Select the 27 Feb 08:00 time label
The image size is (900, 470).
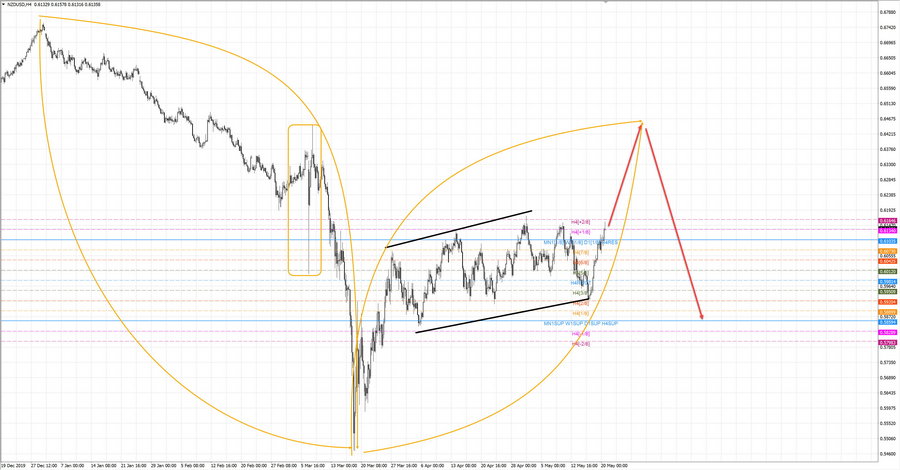[x=284, y=466]
